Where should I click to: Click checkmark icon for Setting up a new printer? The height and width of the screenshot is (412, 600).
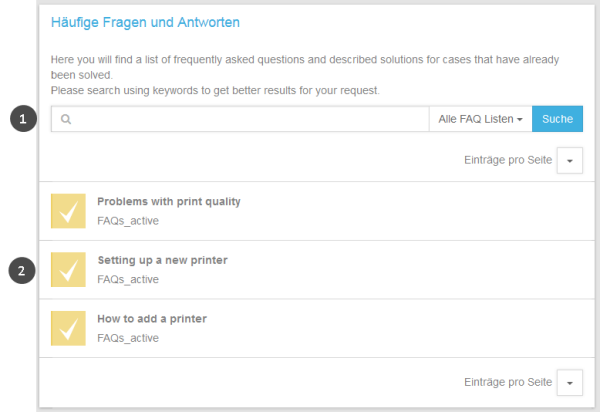(68, 269)
